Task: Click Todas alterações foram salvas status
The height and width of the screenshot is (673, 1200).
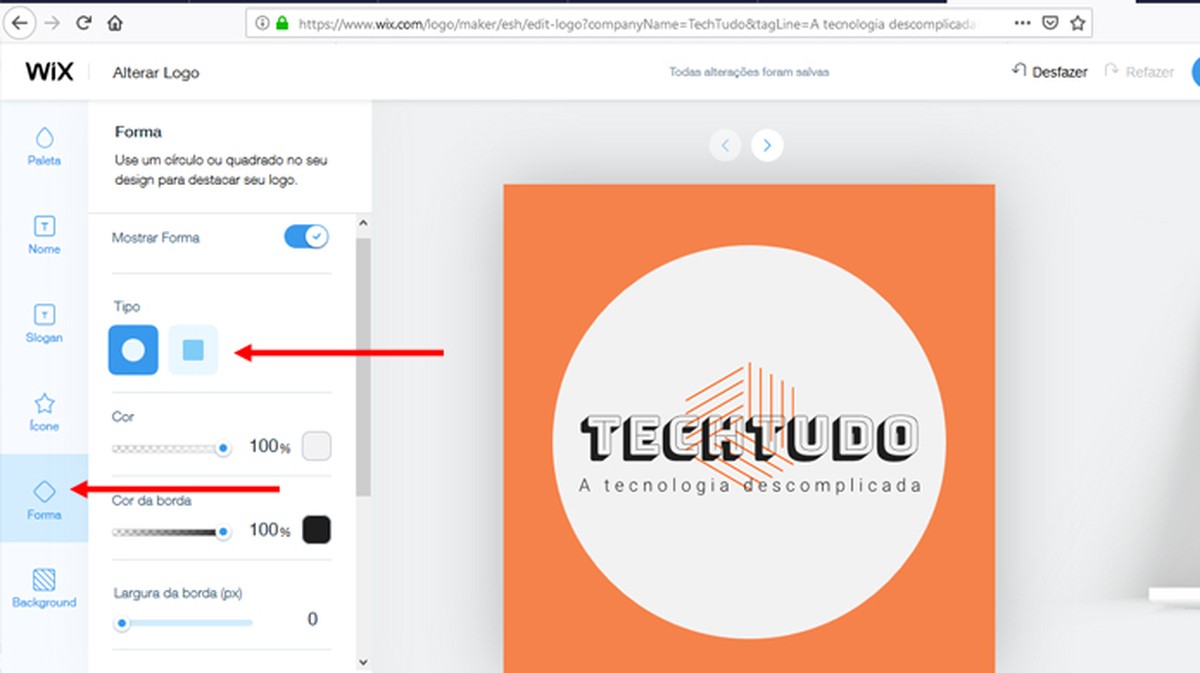Action: tap(749, 72)
